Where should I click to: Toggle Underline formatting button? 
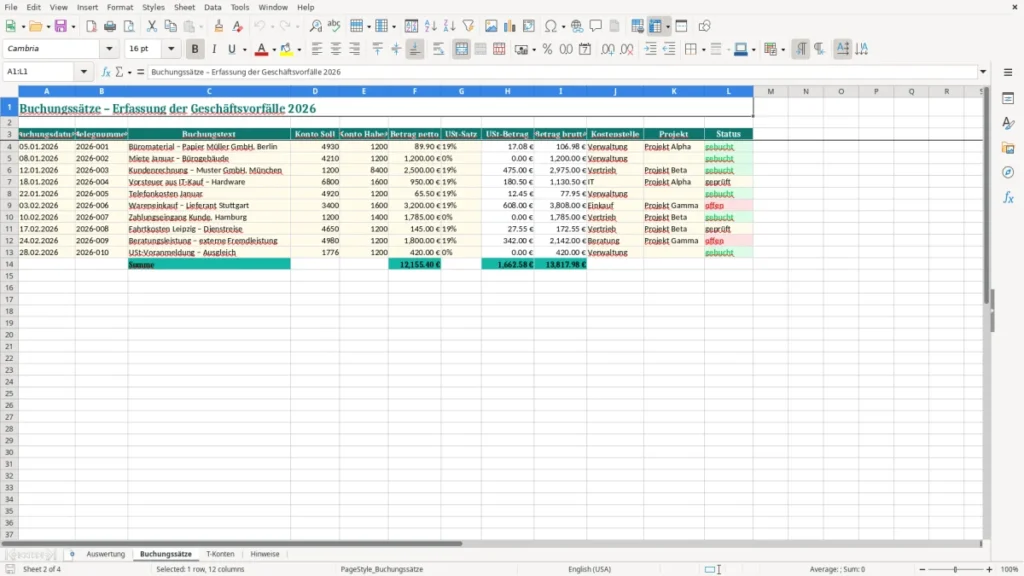pos(231,49)
